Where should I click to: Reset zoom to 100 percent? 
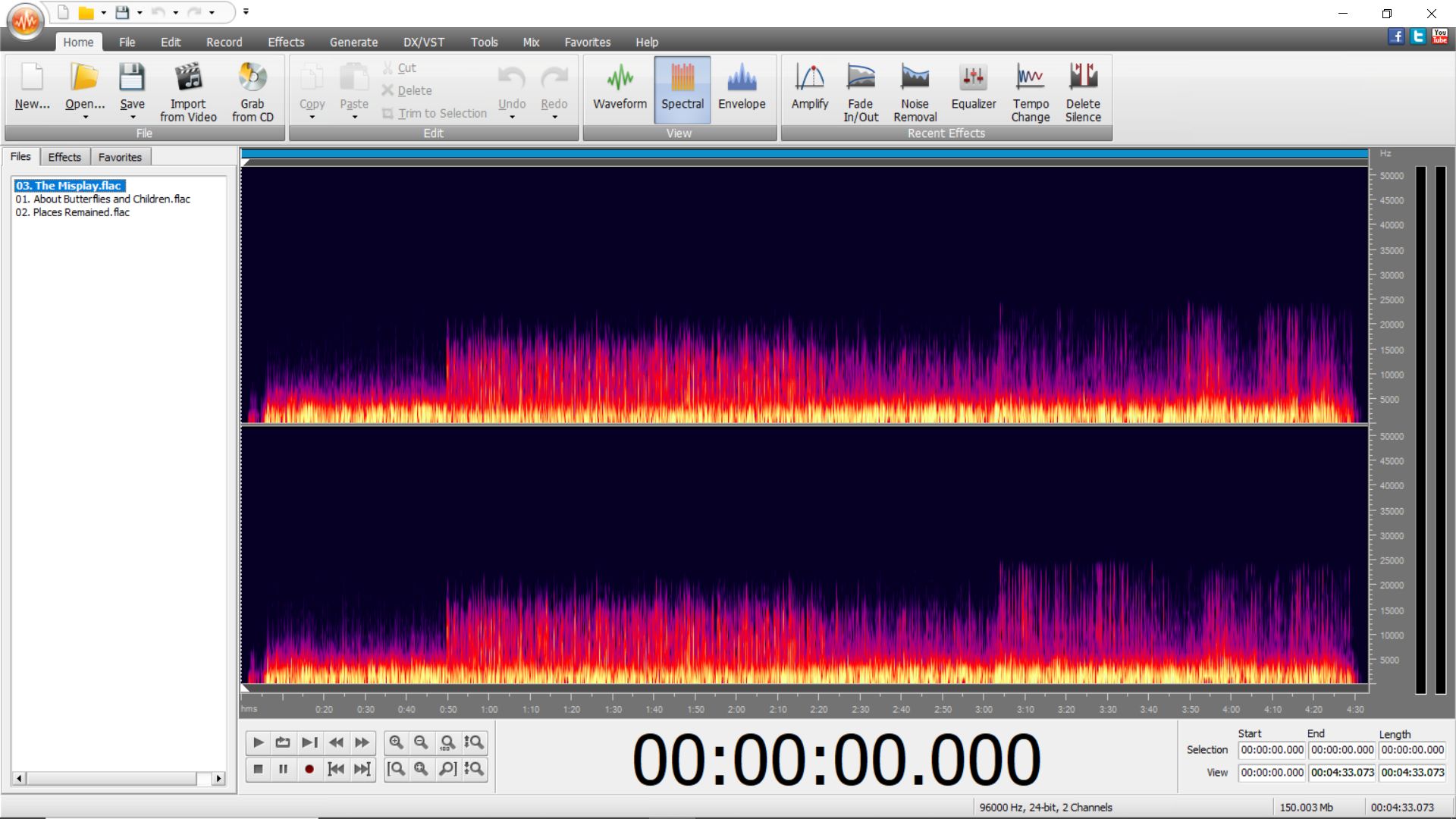point(447,742)
